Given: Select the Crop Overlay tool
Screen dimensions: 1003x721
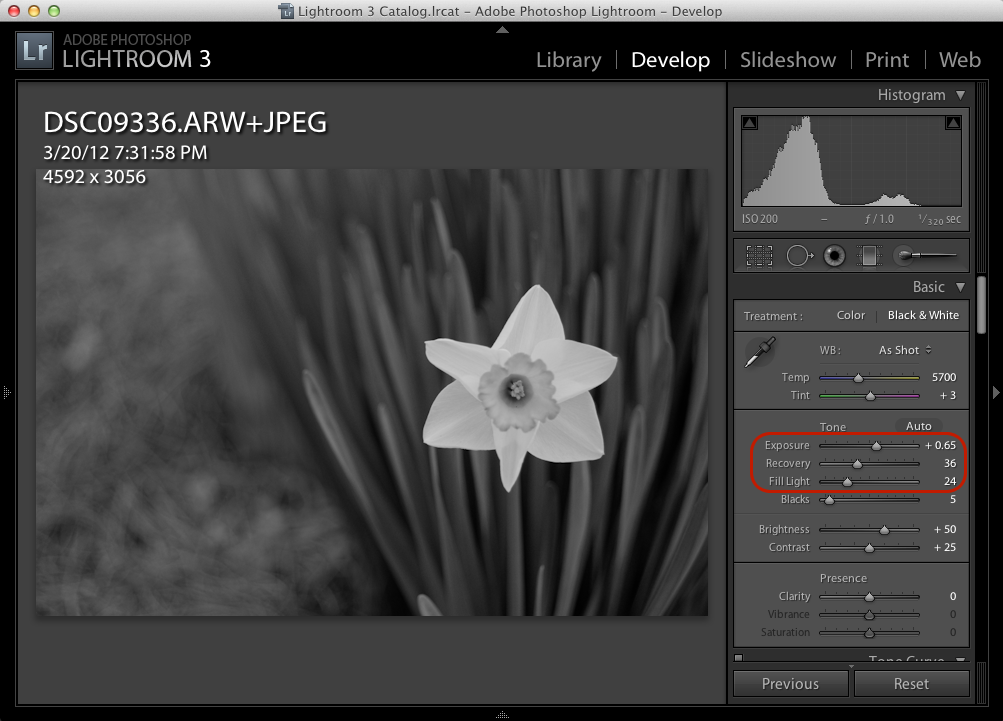Looking at the screenshot, I should (x=759, y=256).
